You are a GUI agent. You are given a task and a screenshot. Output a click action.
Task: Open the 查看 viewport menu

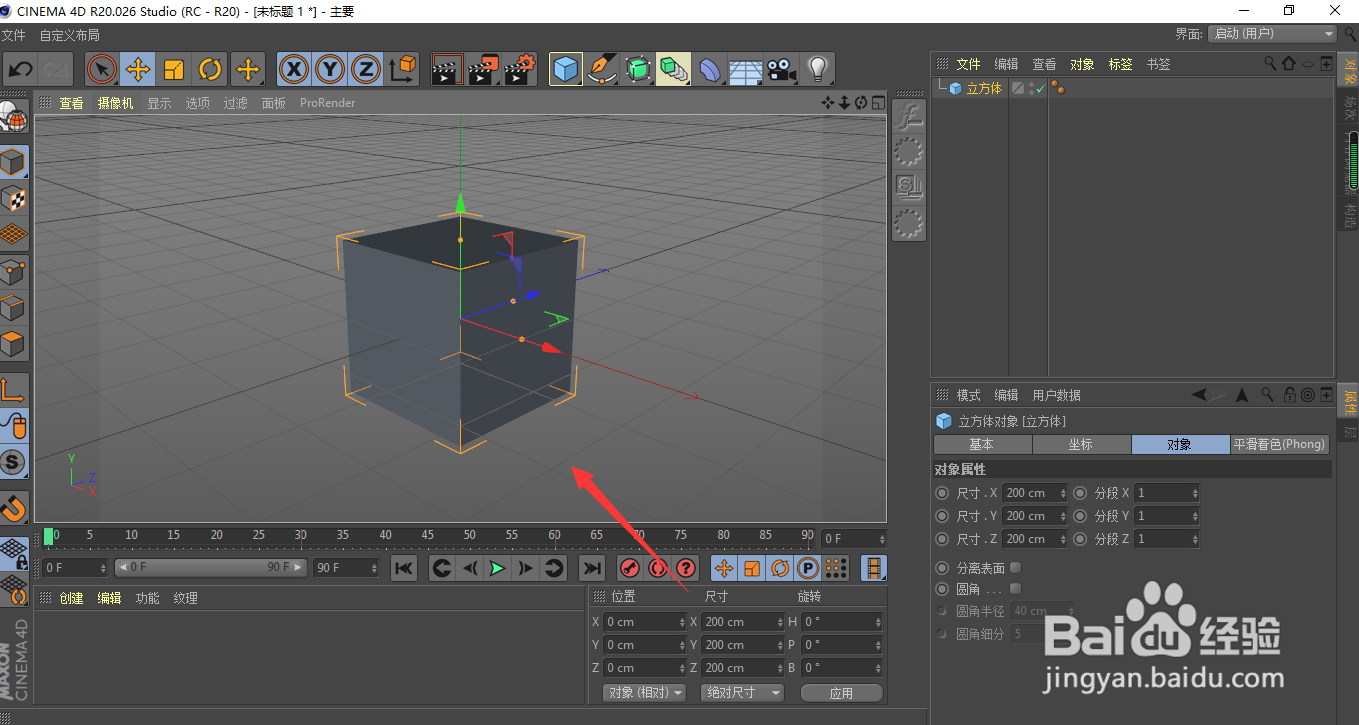coord(71,103)
